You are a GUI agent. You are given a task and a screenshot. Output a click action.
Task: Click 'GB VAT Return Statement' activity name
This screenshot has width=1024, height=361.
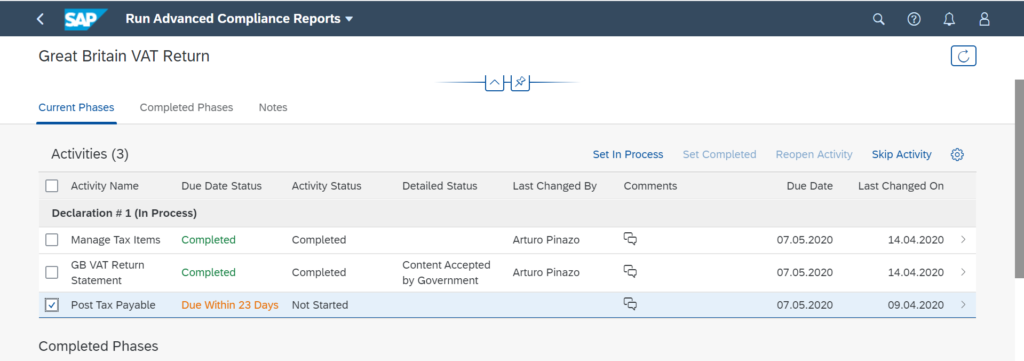[x=108, y=273]
